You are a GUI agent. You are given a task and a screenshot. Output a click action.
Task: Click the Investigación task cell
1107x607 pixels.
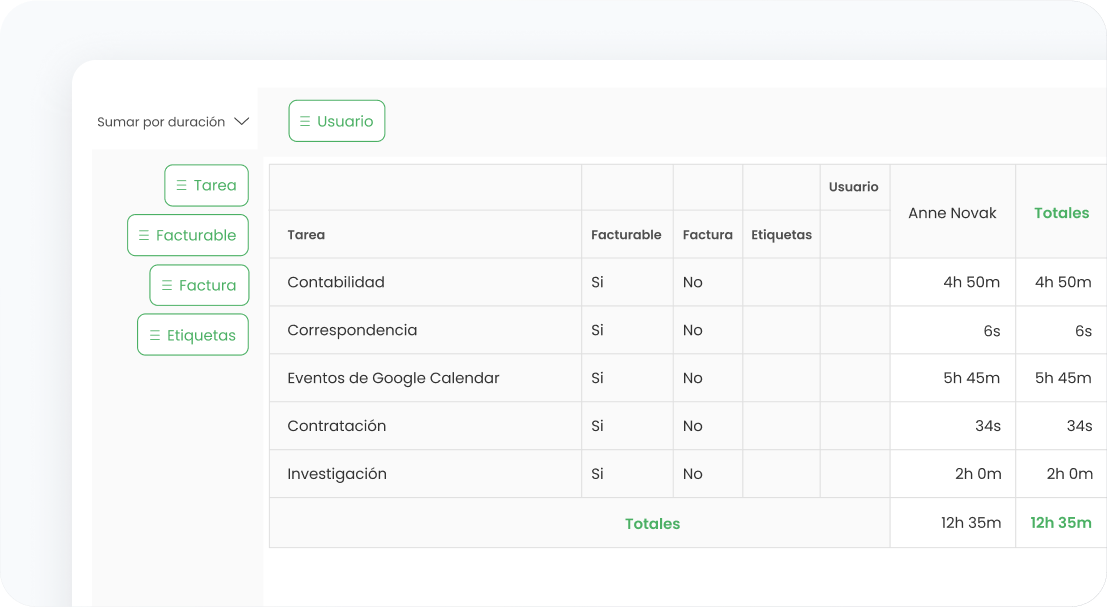[337, 474]
